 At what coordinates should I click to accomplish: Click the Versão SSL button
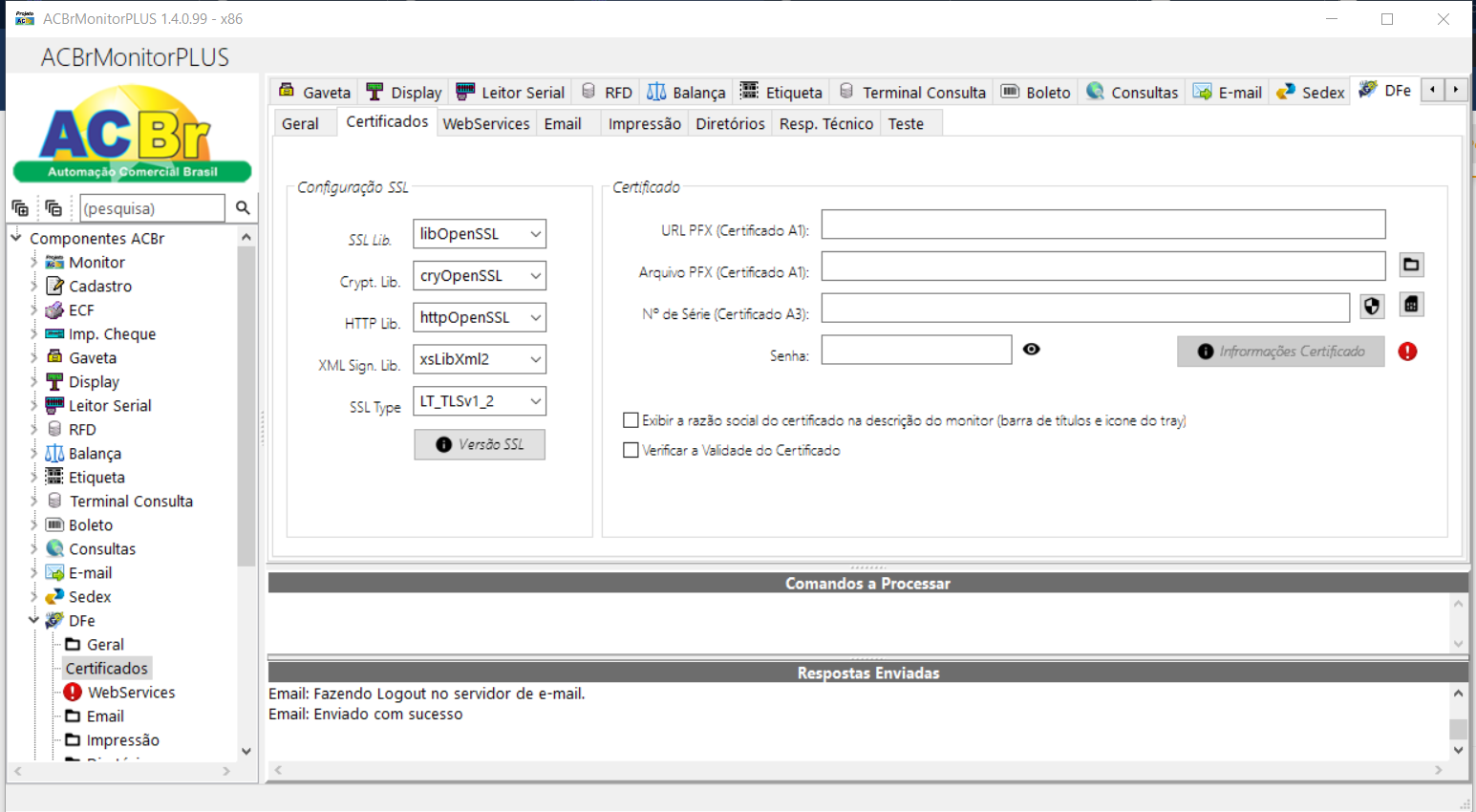pos(480,444)
